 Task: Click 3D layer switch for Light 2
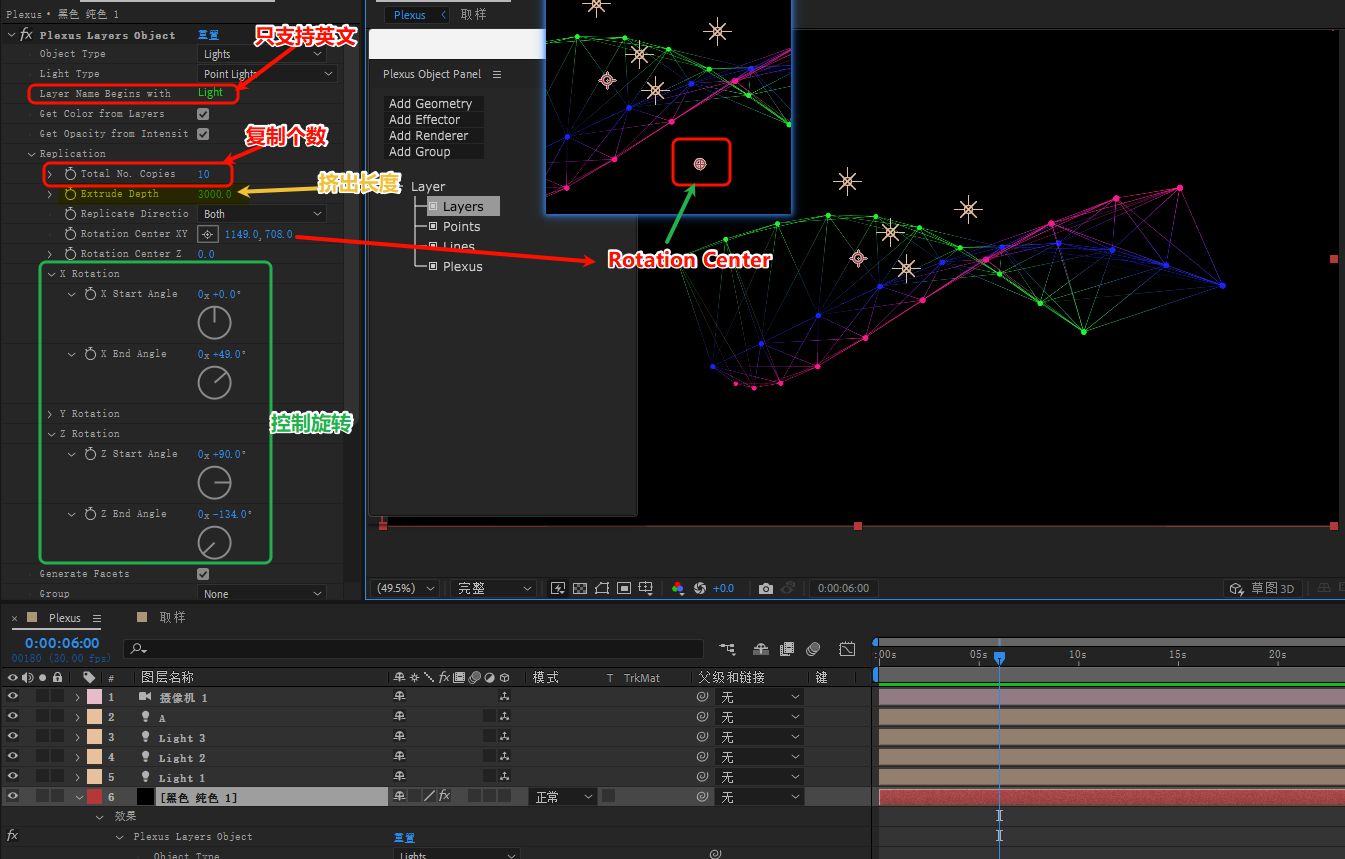[x=505, y=757]
